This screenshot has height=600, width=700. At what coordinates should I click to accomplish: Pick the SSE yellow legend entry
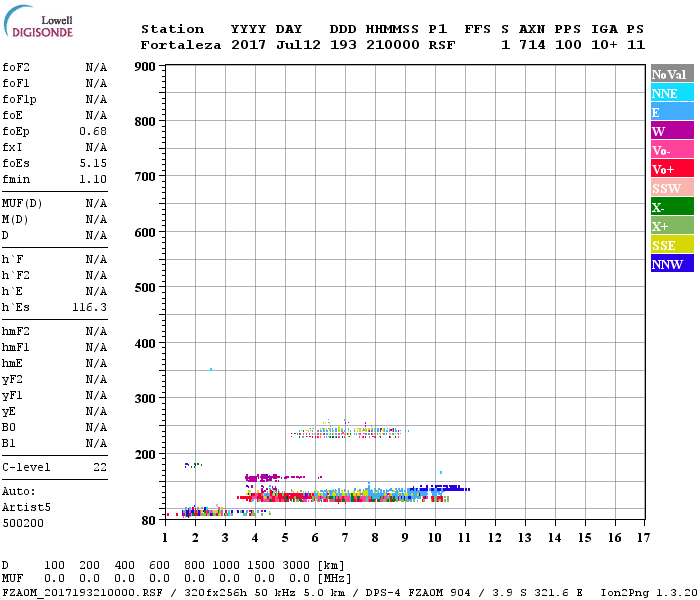point(672,245)
